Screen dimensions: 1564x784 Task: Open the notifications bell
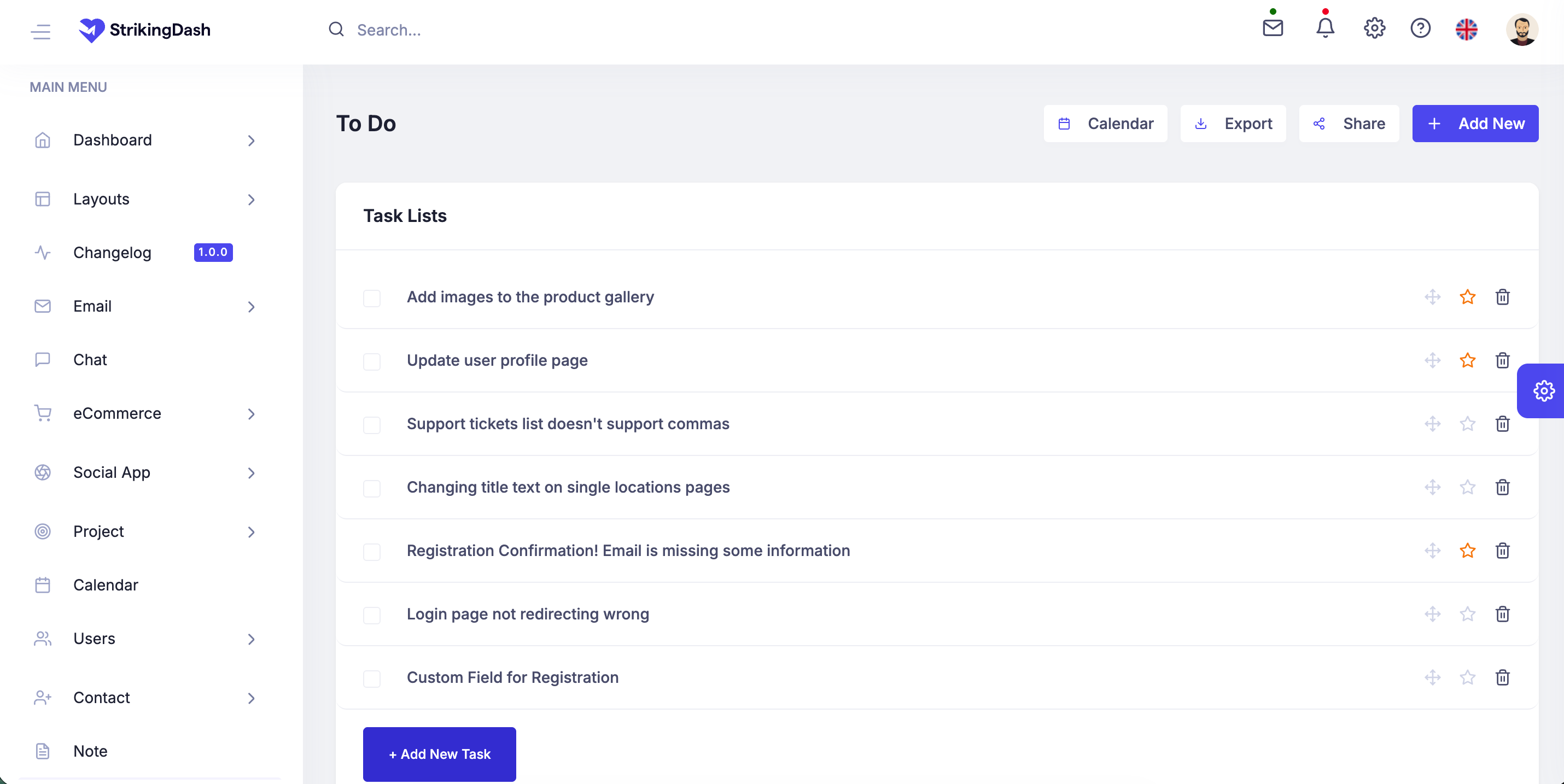pyautogui.click(x=1324, y=28)
